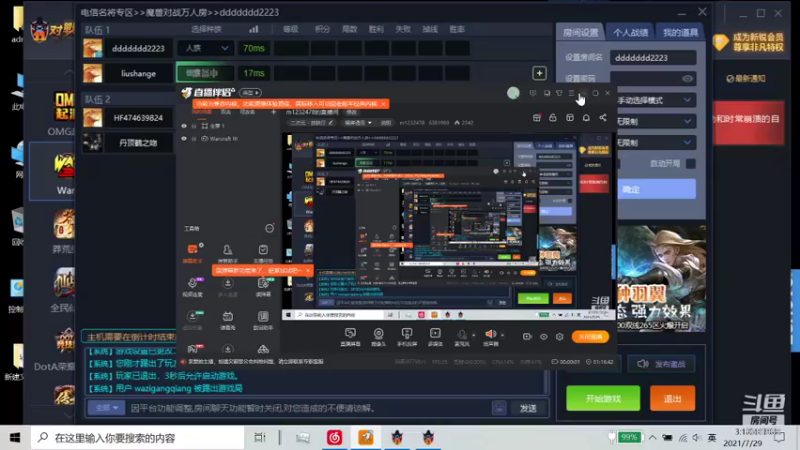Viewport: 800px width, 450px height.
Task: Click the volume icon in system tray
Action: [697, 438]
